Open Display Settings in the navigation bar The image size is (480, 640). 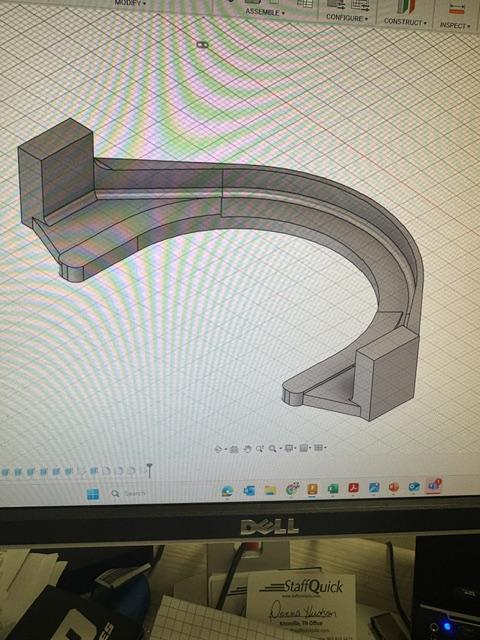coord(289,448)
